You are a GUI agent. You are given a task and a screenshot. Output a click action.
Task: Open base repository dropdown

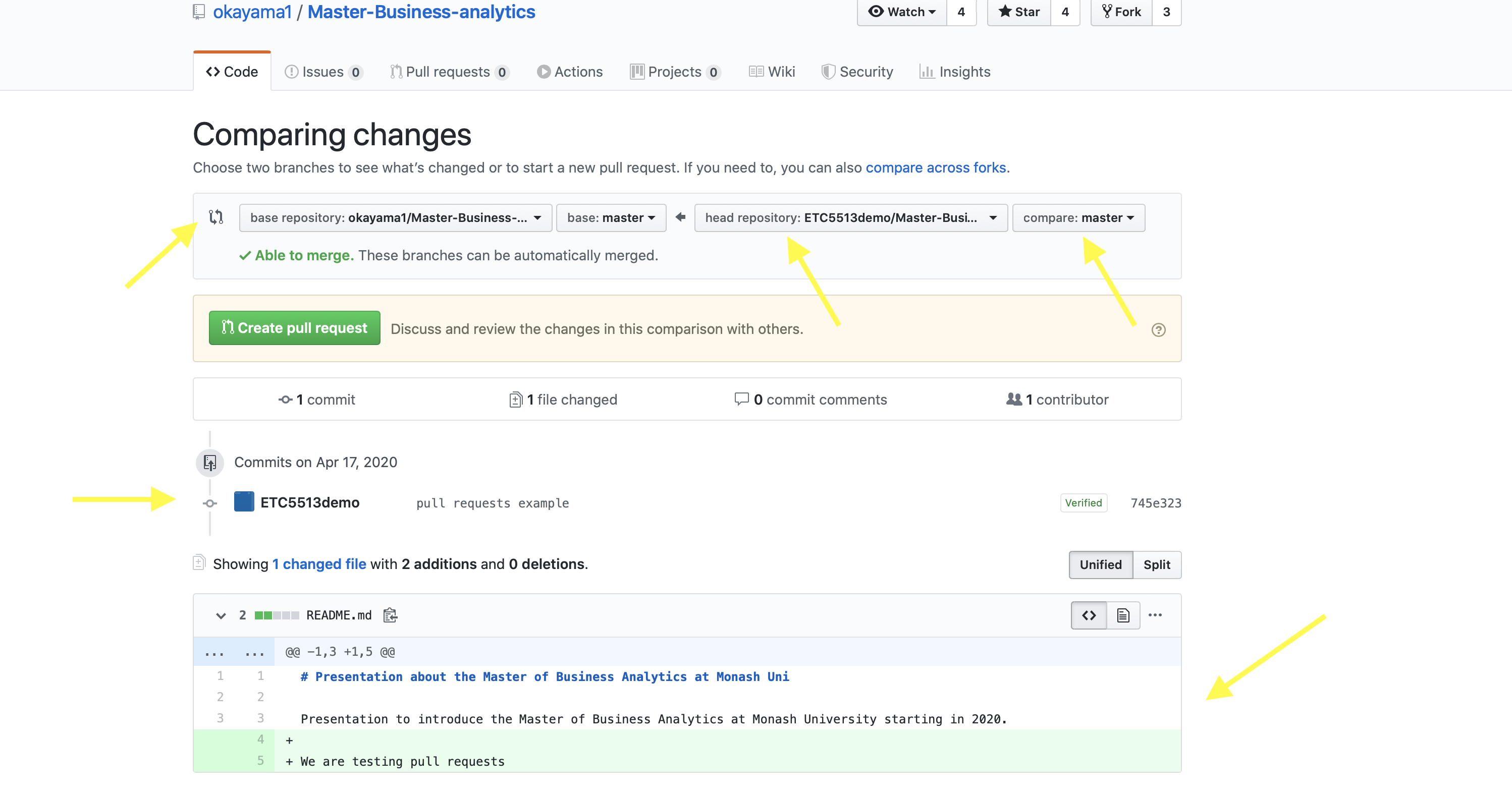(x=396, y=218)
